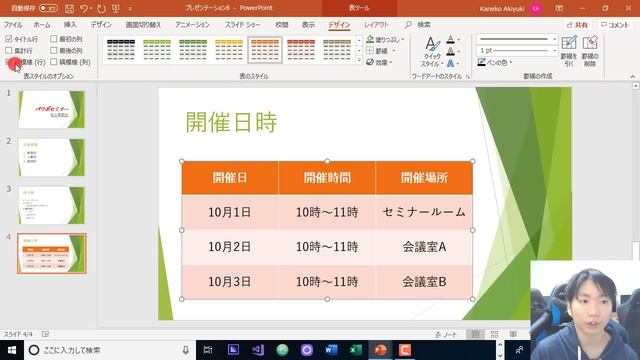Switch to normal view icon

pos(476,335)
